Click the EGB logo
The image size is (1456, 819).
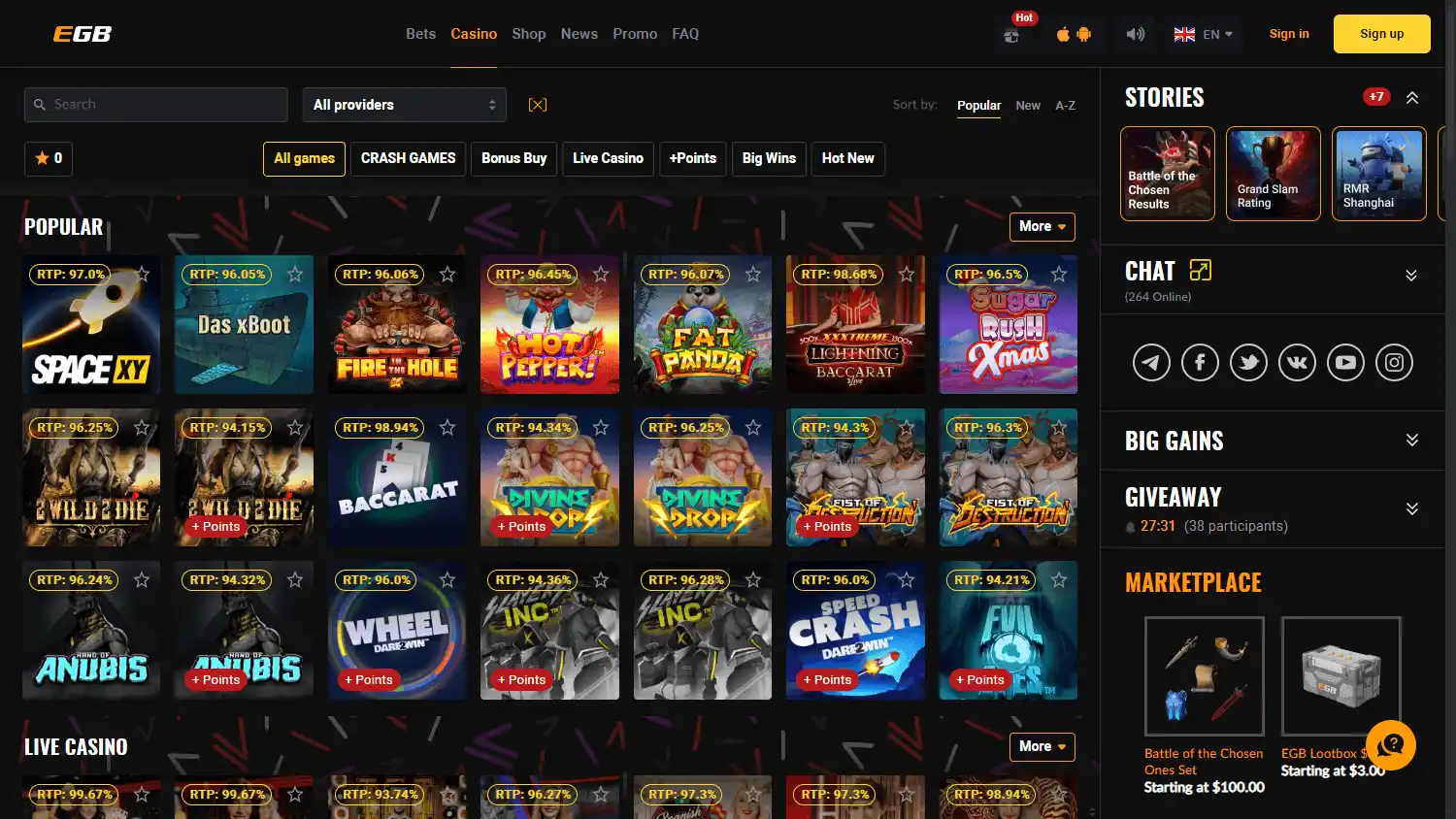tap(83, 34)
